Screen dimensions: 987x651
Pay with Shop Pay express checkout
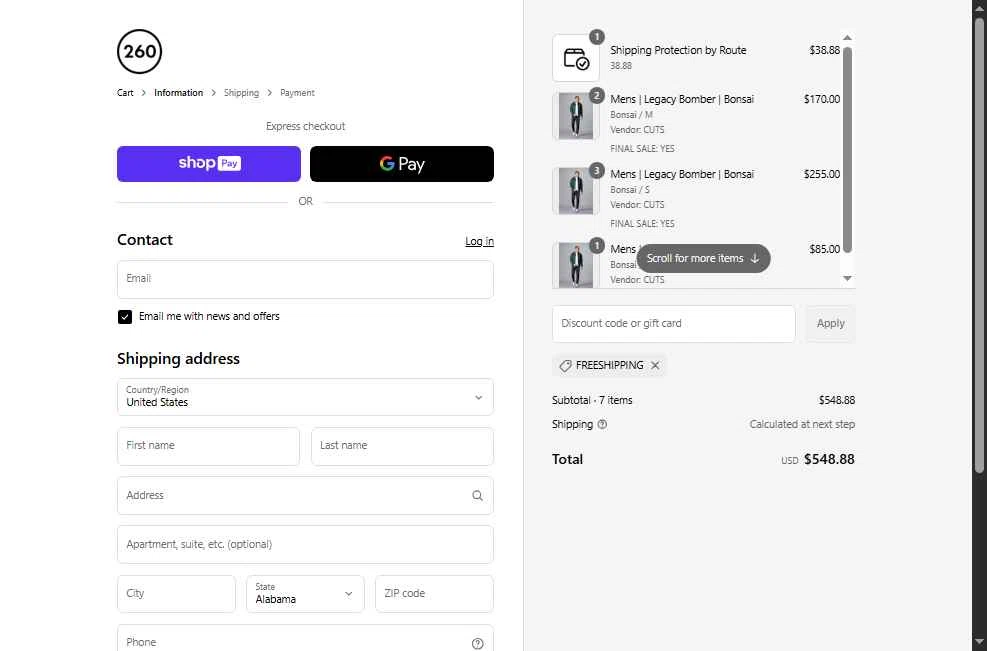[209, 164]
